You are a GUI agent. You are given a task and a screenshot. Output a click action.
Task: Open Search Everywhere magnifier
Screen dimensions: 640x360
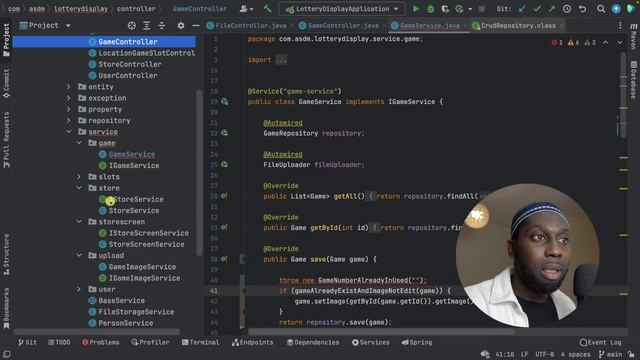[x=601, y=9]
